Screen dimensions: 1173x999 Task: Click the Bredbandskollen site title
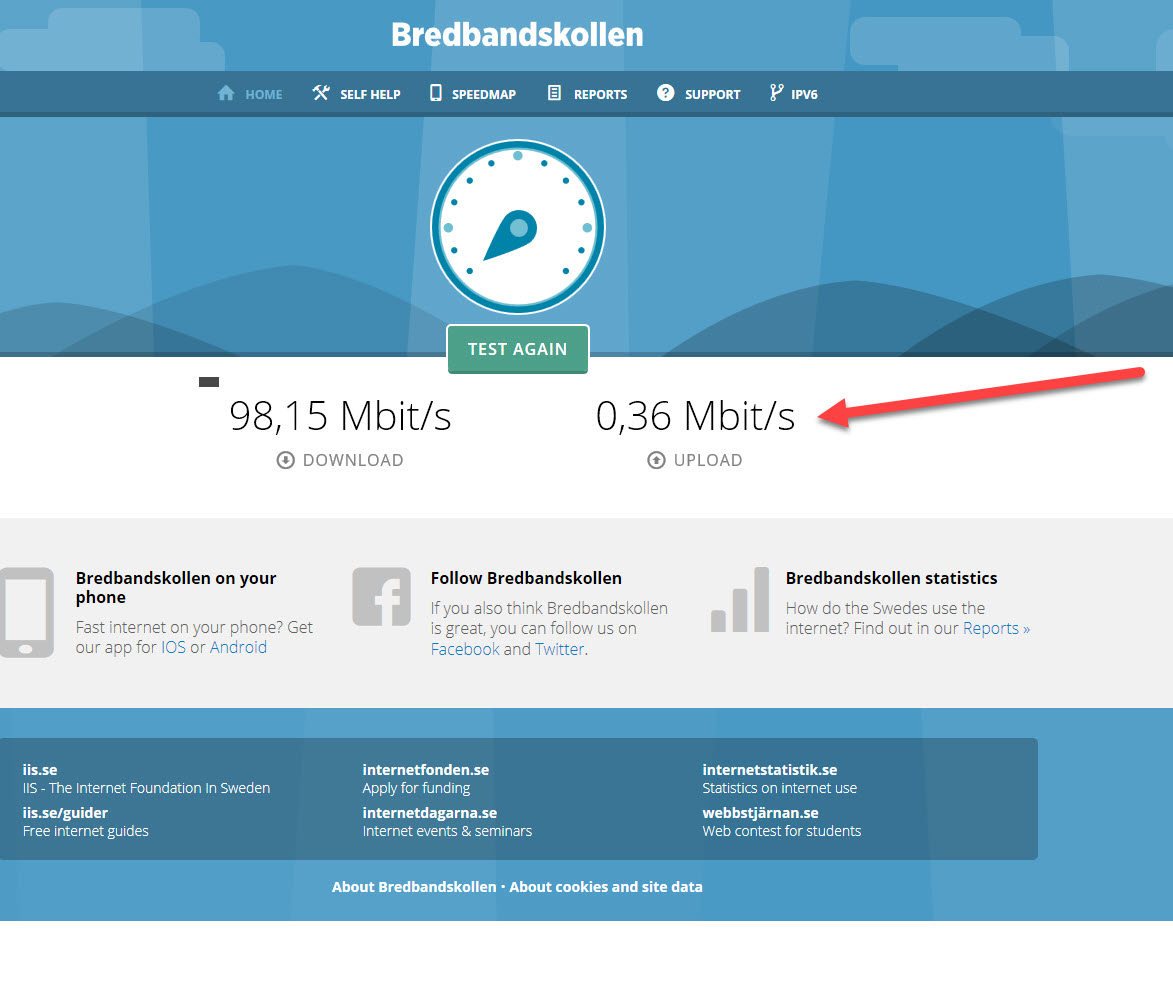coord(517,35)
